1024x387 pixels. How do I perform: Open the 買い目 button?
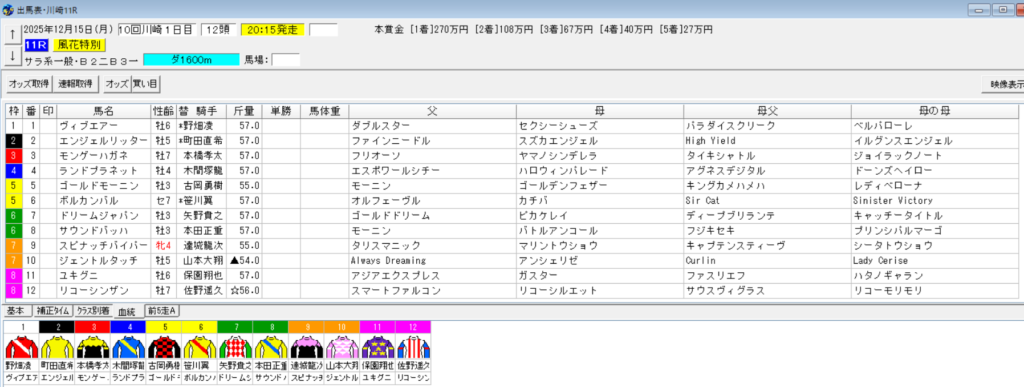146,84
